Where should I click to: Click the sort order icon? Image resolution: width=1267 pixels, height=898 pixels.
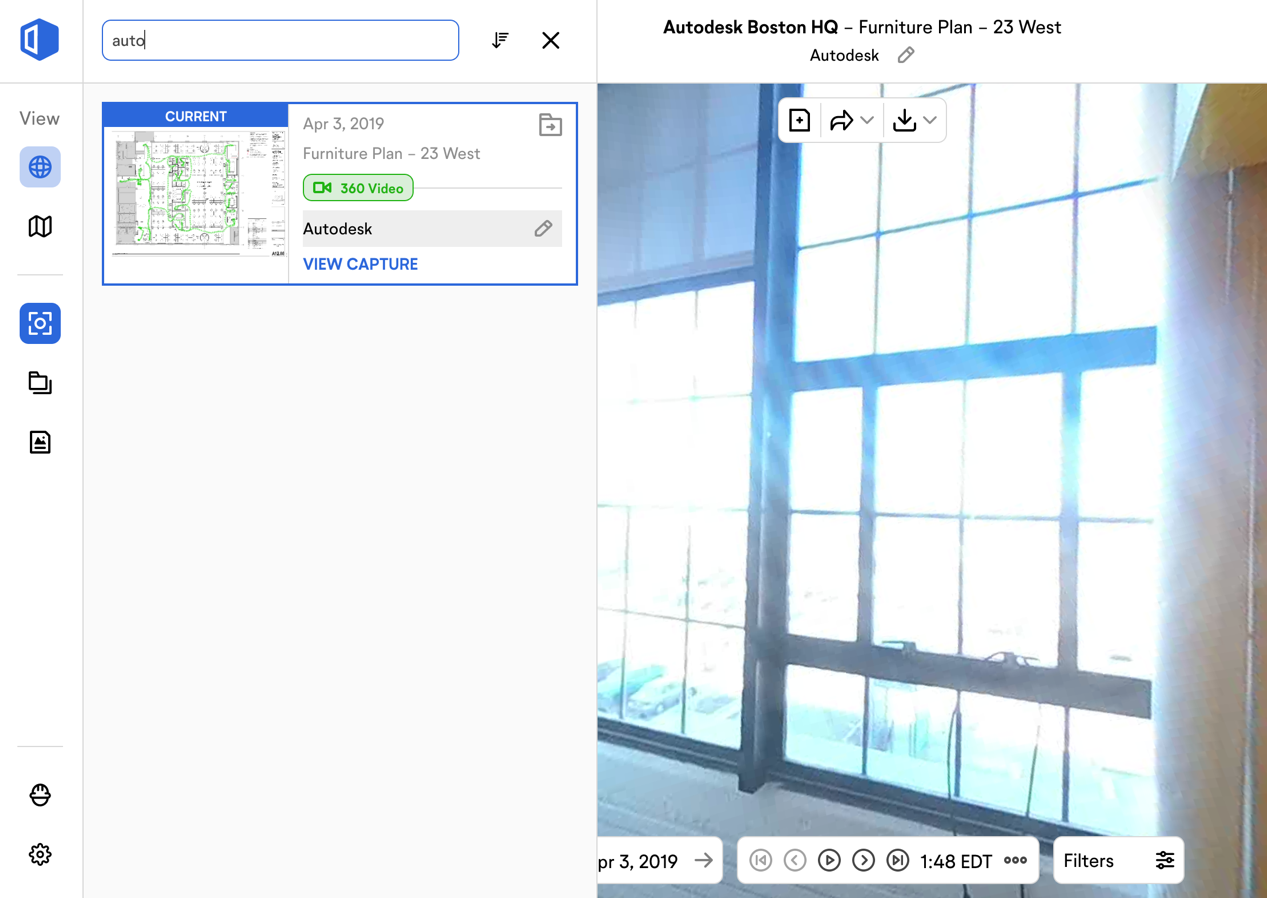[500, 40]
